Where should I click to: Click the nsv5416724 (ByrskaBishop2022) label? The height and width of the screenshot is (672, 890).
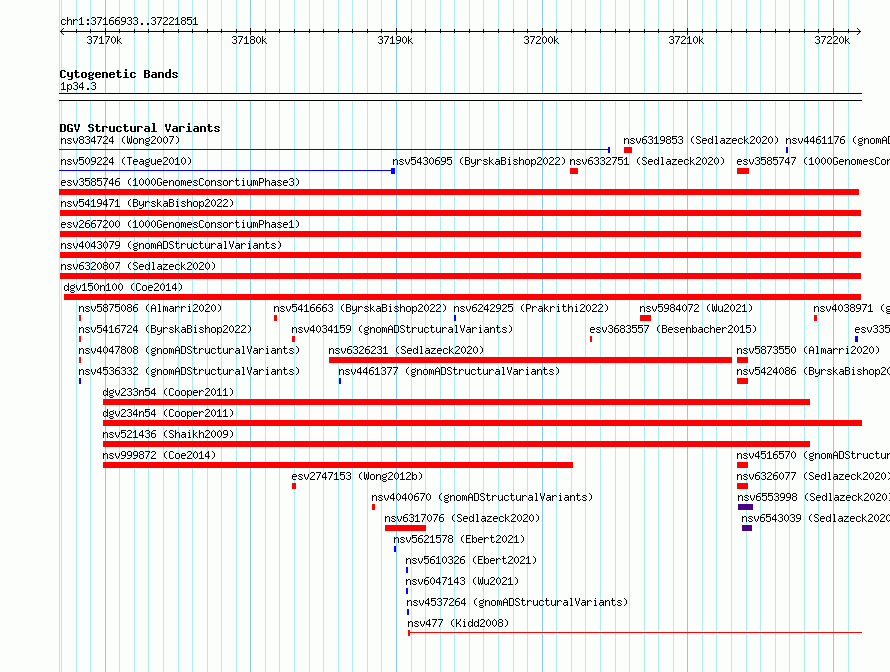tap(165, 329)
